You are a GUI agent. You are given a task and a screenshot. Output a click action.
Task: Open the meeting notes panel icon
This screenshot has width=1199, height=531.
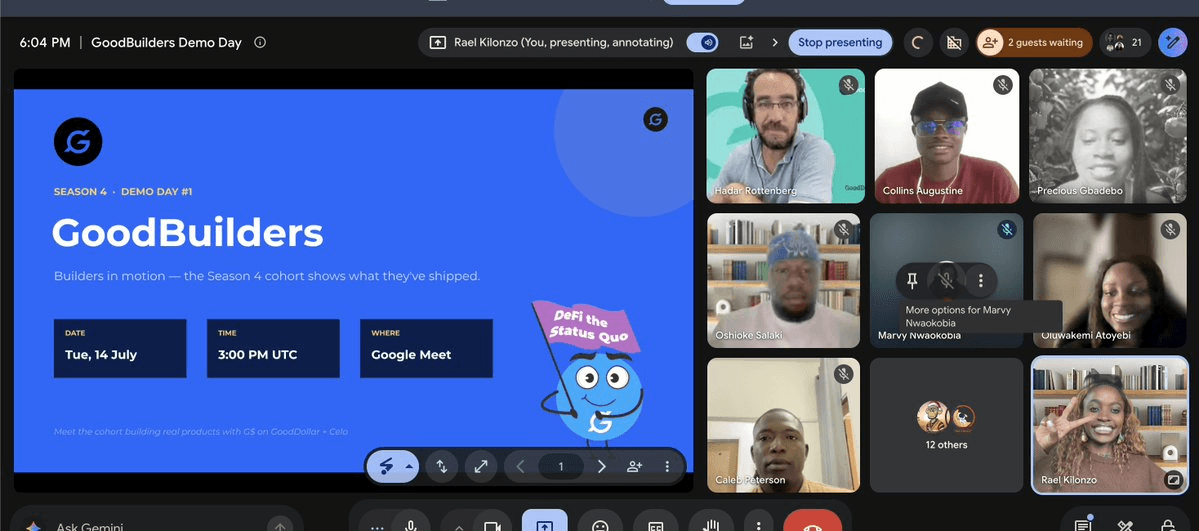click(1082, 525)
